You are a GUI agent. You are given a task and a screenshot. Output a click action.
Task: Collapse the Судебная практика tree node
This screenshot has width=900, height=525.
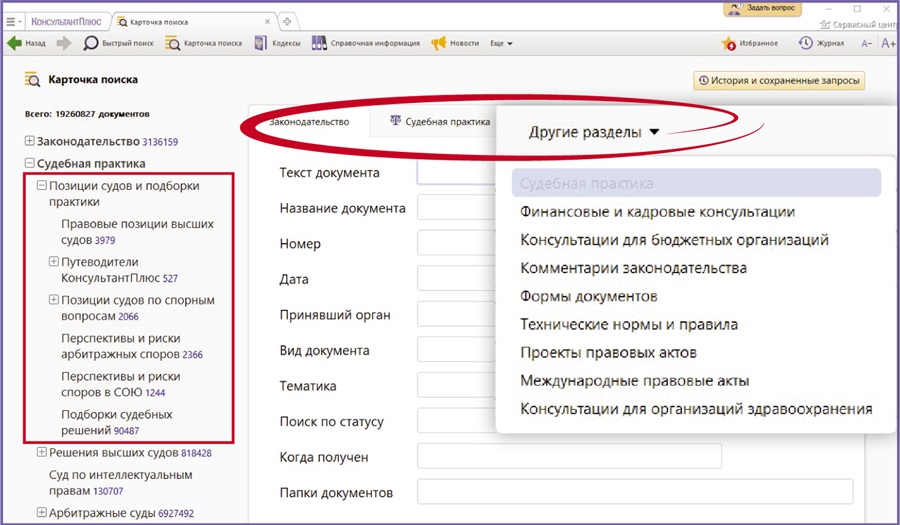tap(30, 163)
